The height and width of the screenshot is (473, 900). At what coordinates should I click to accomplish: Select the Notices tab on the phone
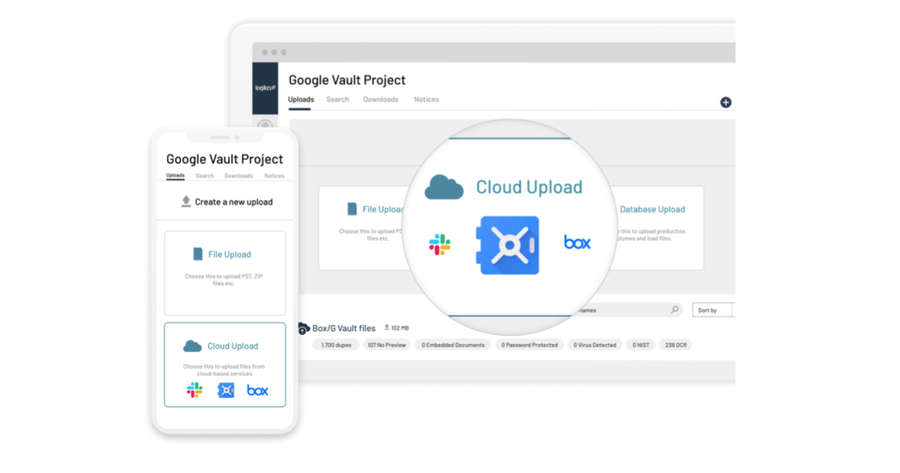click(274, 176)
